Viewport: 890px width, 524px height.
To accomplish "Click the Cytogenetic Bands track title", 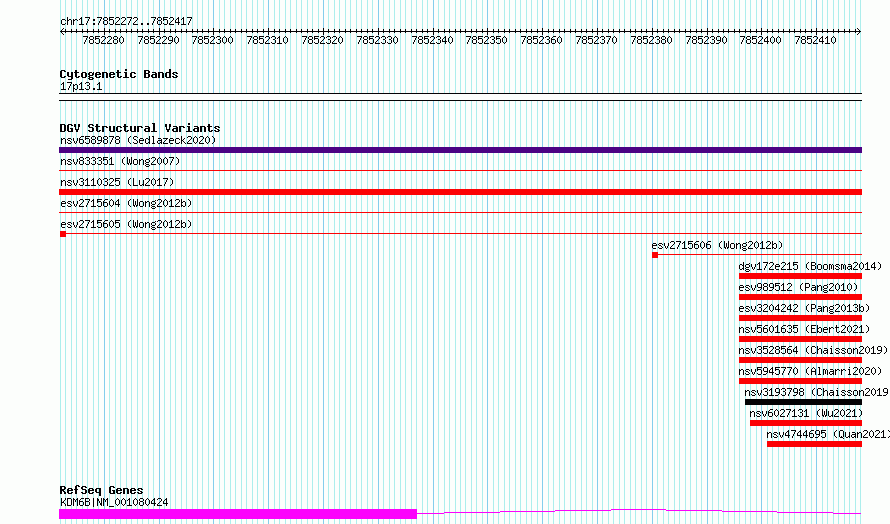I will tap(119, 74).
